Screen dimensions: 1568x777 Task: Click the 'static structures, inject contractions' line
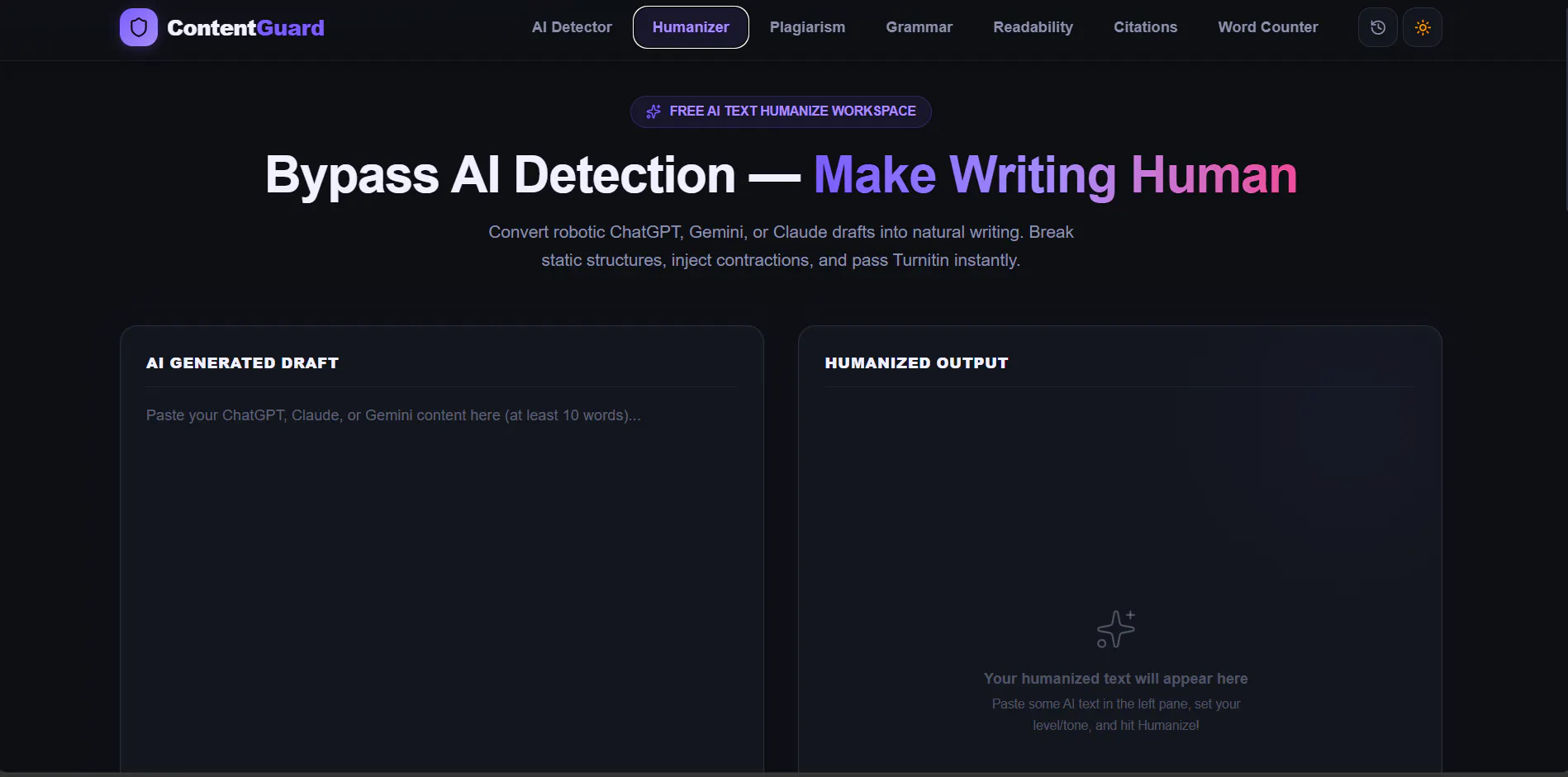(x=781, y=260)
